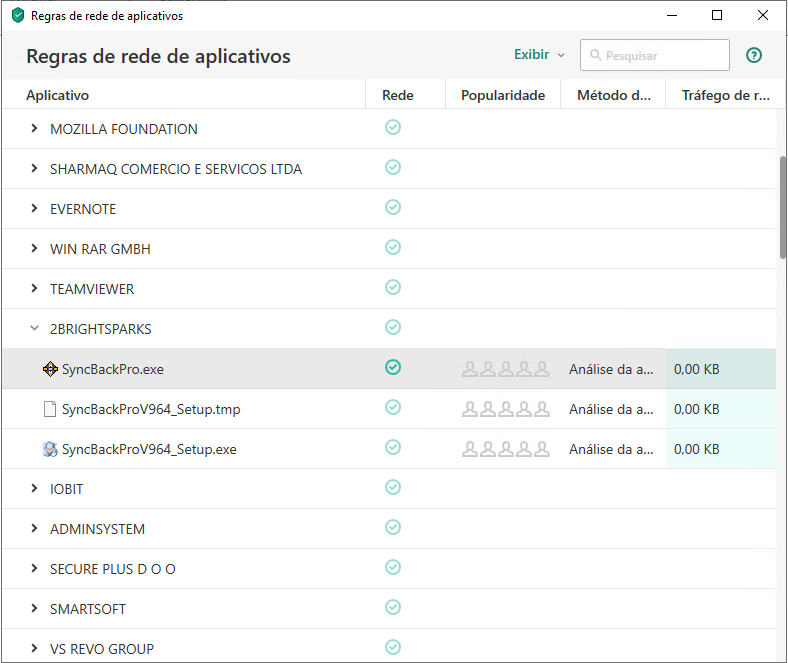Click popularity rating icons for SyncBackProV964_Setup.exe
This screenshot has width=788, height=663.
pos(506,449)
